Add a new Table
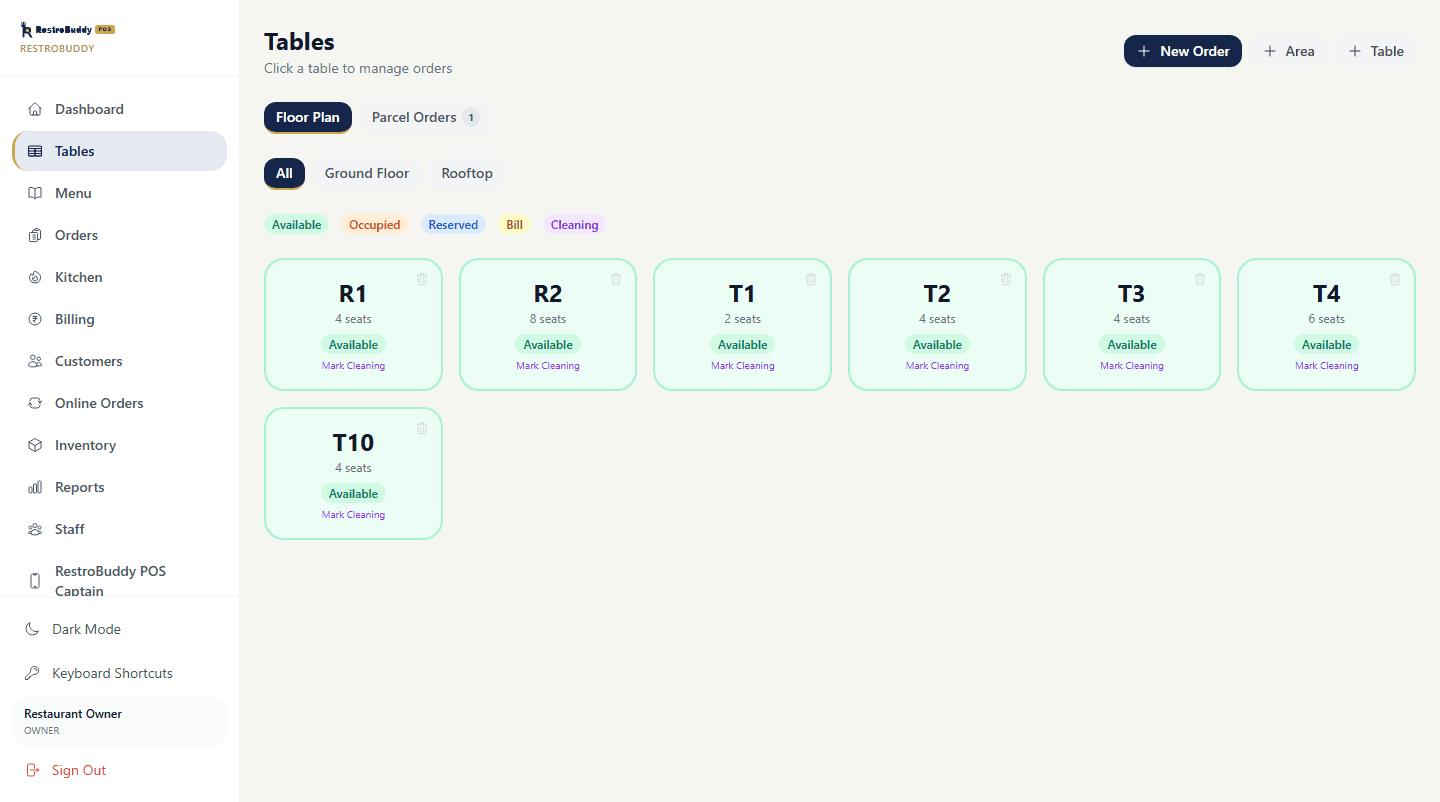This screenshot has height=802, width=1440. point(1376,51)
